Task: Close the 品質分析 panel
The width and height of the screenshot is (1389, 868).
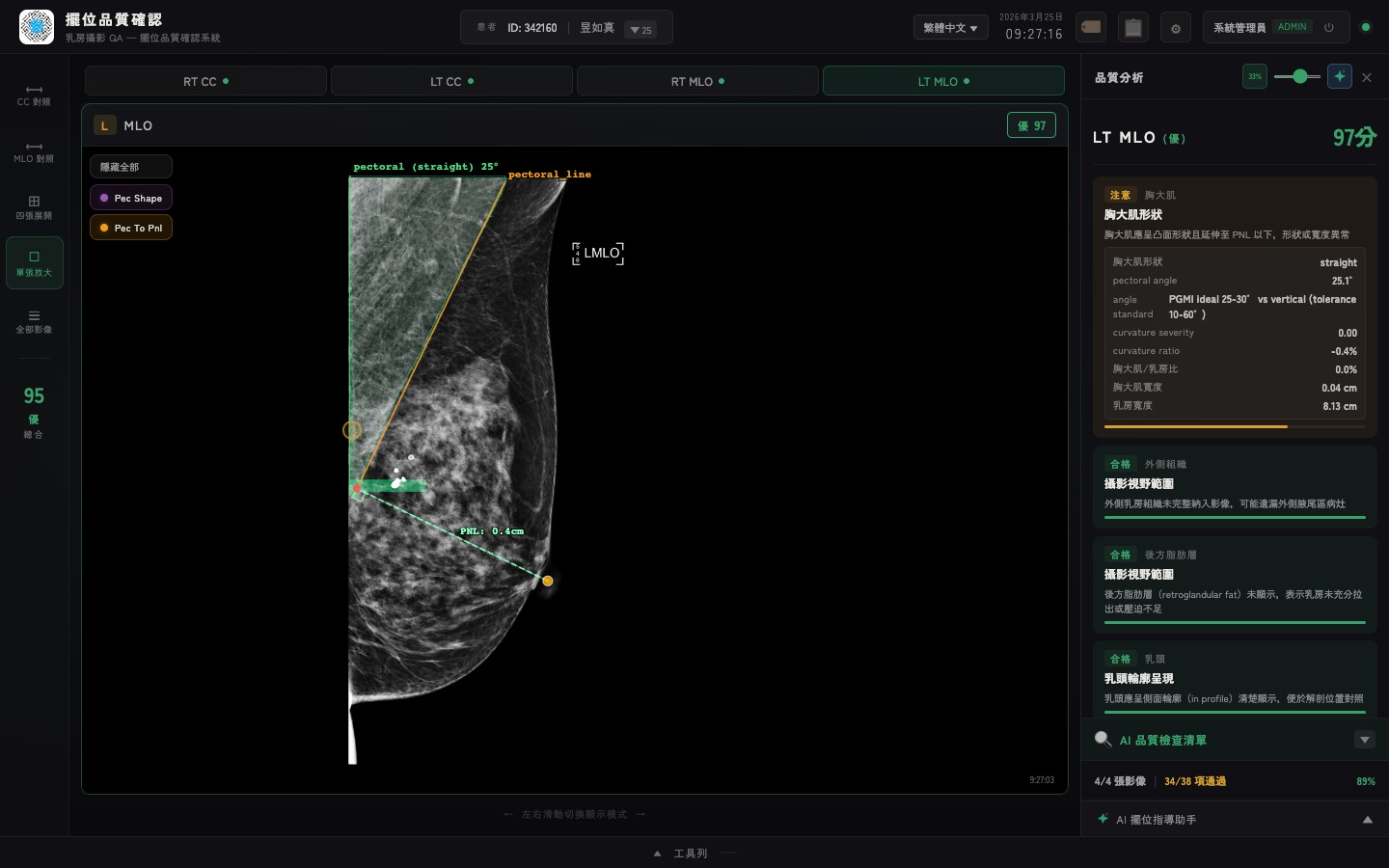Action: coord(1367,77)
